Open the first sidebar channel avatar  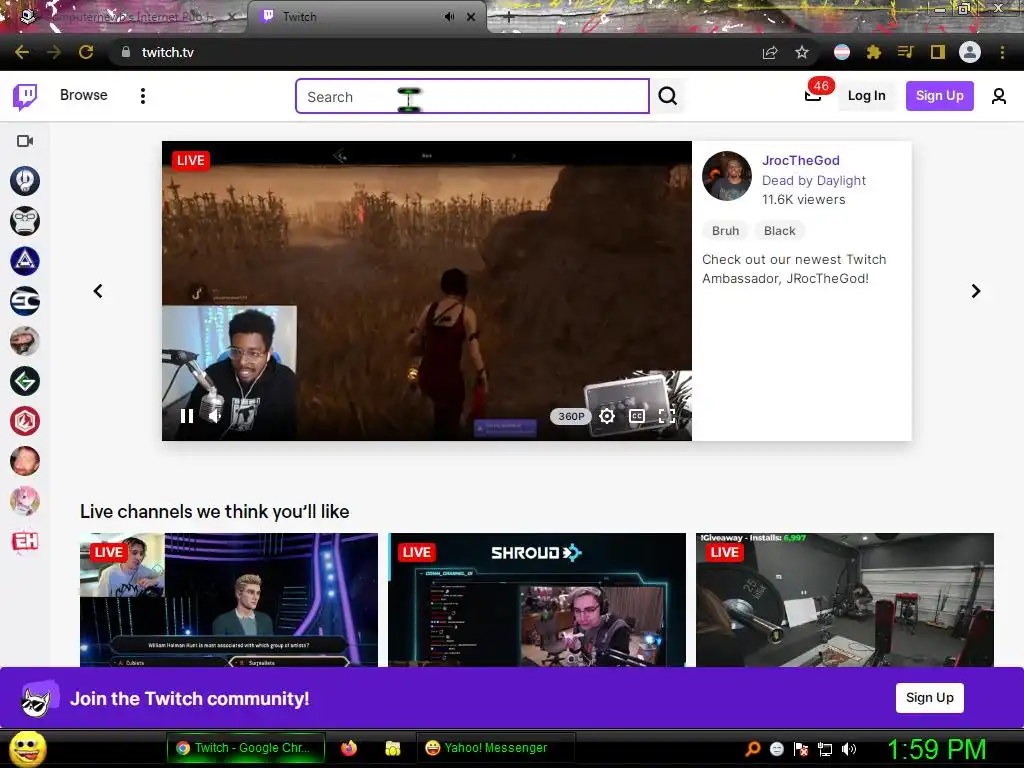(25, 181)
